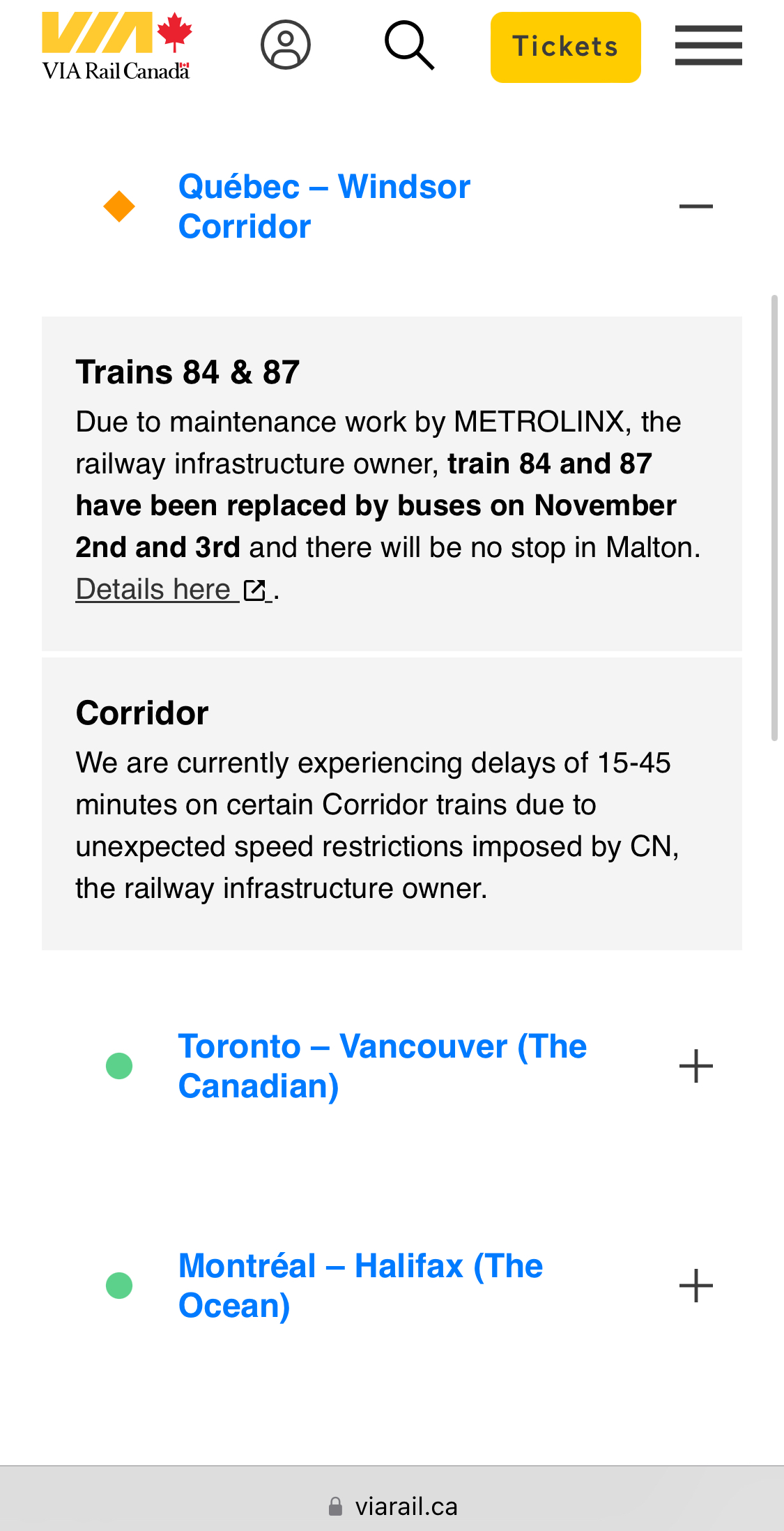Open the user account profile icon

[x=285, y=45]
